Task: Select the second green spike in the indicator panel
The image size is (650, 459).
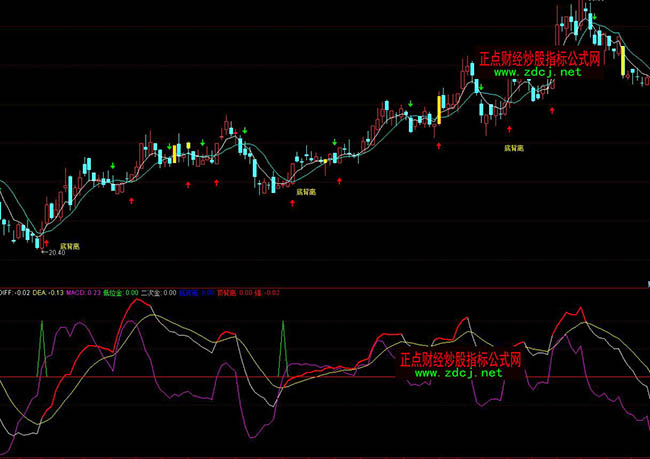Action: (282, 346)
